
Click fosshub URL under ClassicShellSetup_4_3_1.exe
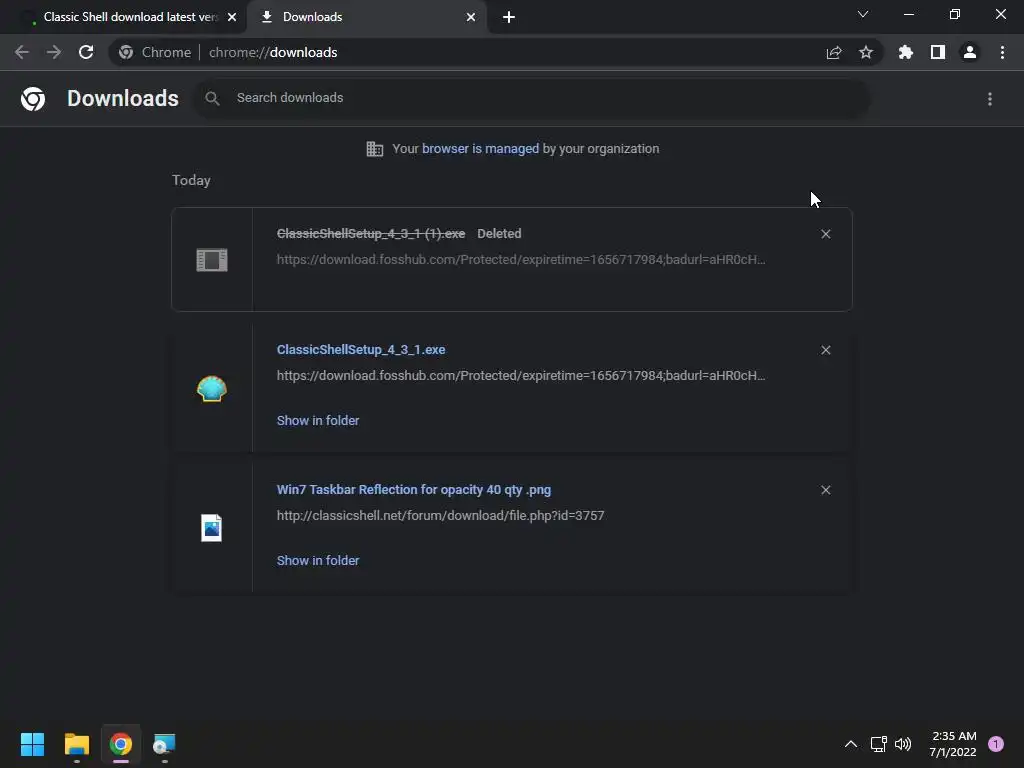pos(521,376)
